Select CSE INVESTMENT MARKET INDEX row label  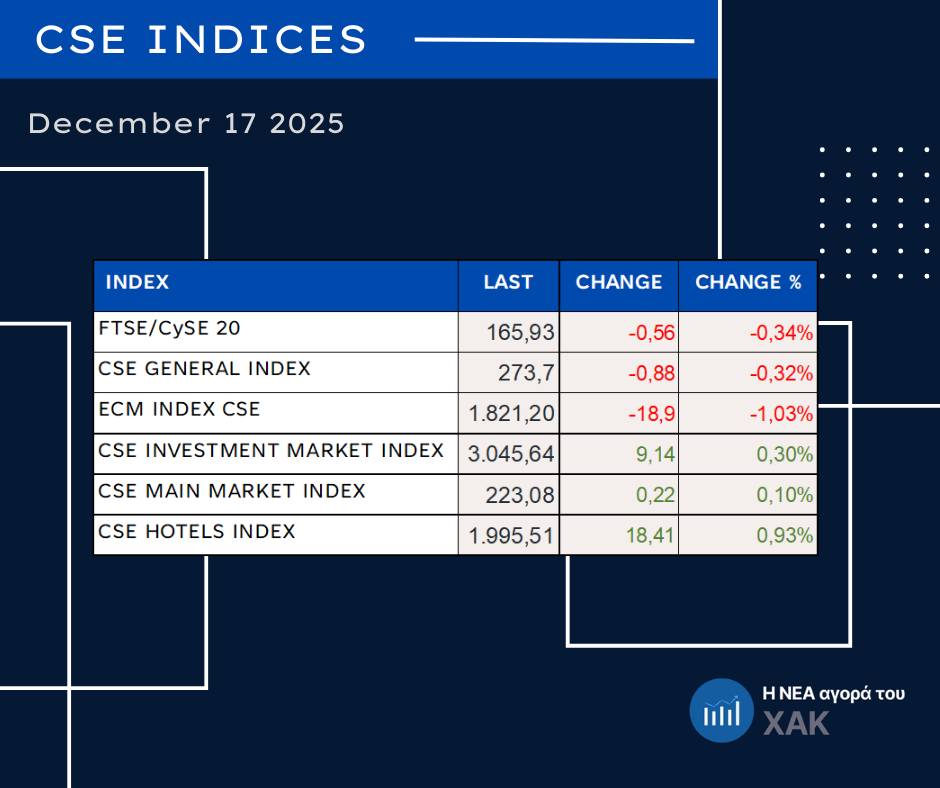click(271, 451)
